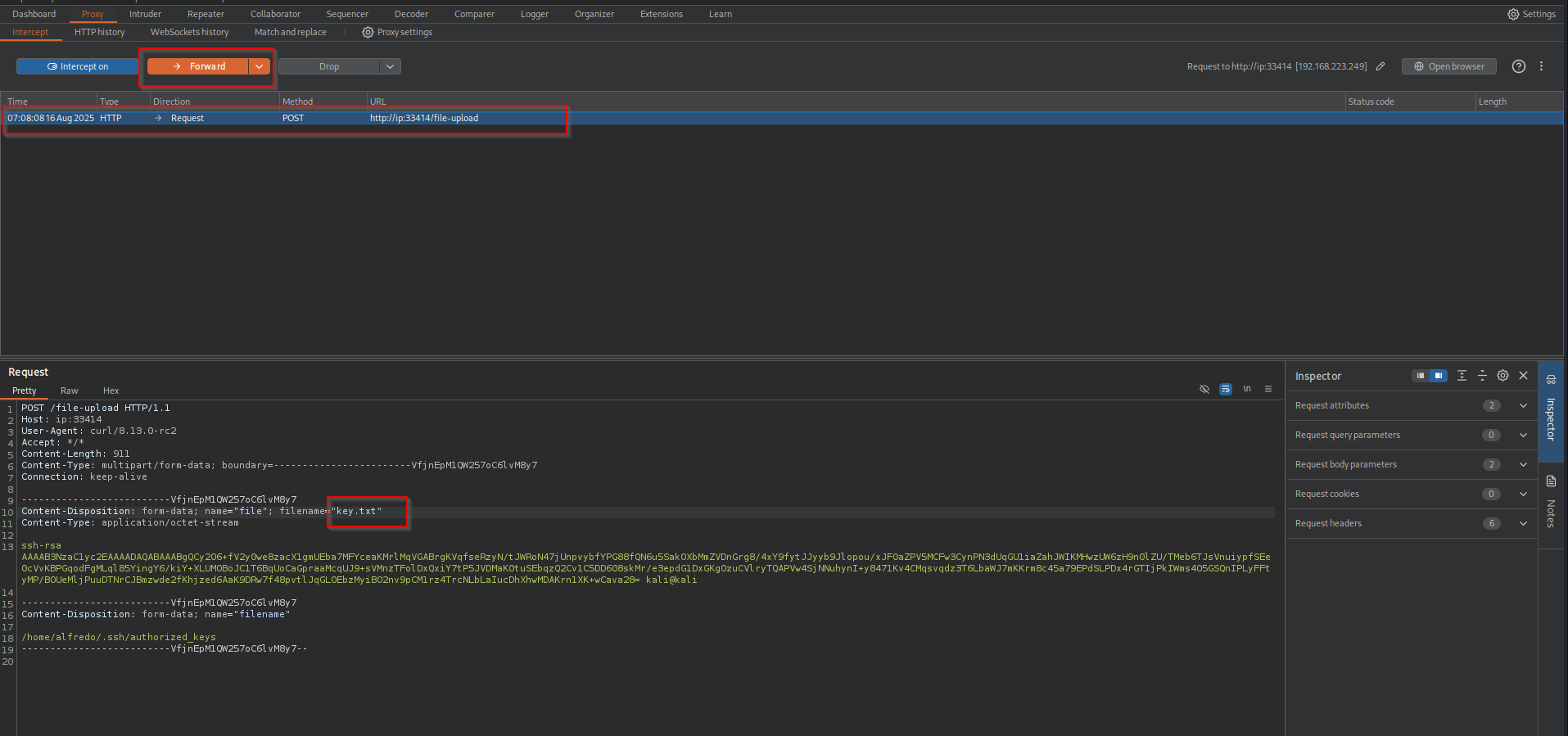Open the Decoder tab

(411, 14)
